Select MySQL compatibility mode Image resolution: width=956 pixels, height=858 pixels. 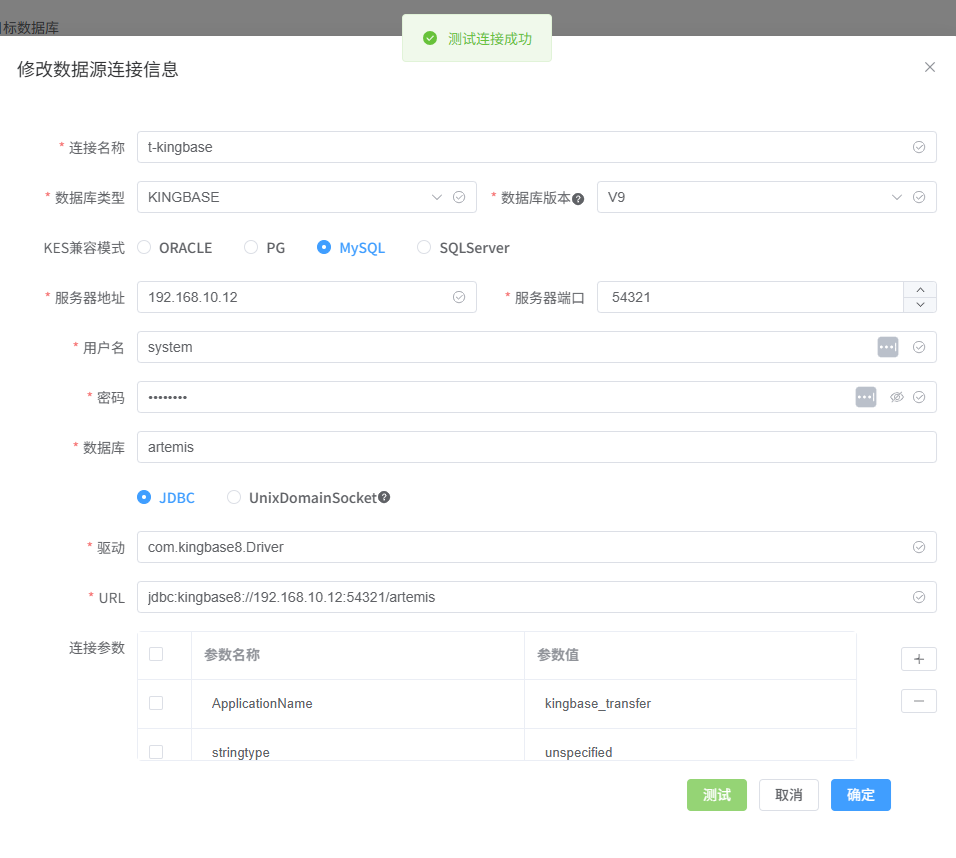(351, 248)
